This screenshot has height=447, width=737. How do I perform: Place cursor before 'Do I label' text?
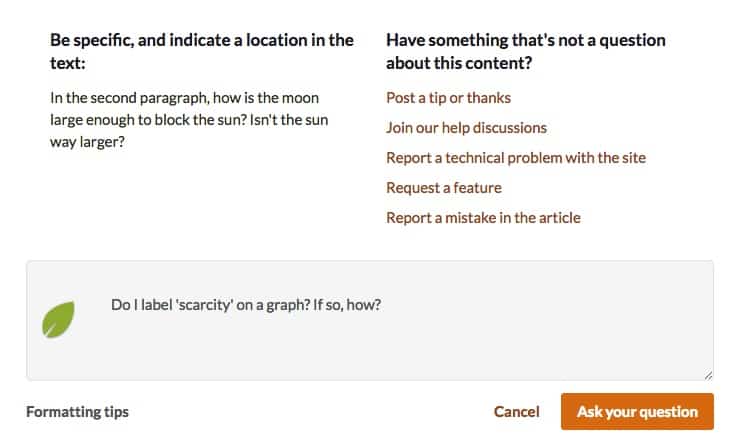coord(112,304)
